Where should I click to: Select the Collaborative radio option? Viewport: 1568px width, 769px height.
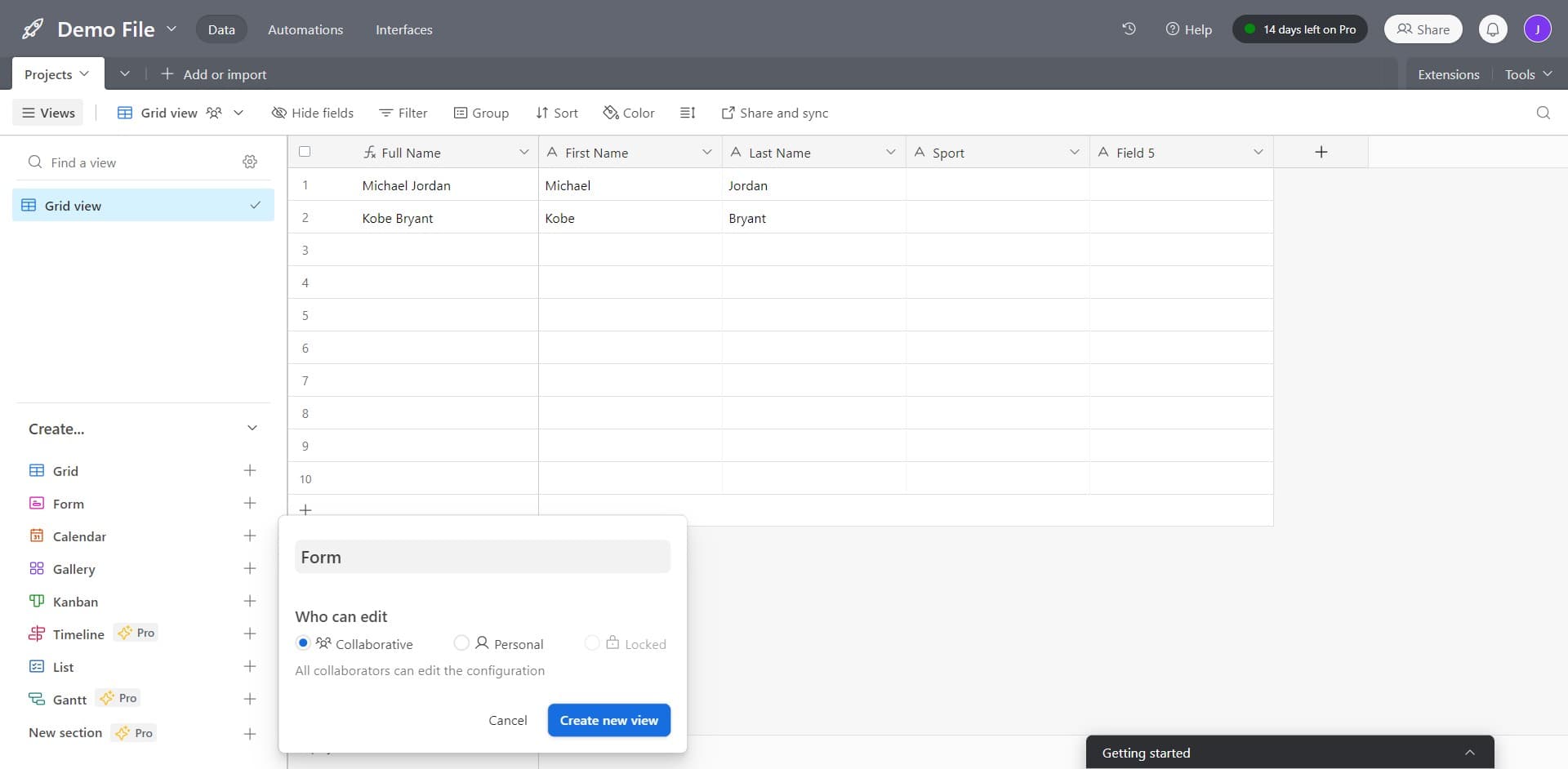[303, 643]
